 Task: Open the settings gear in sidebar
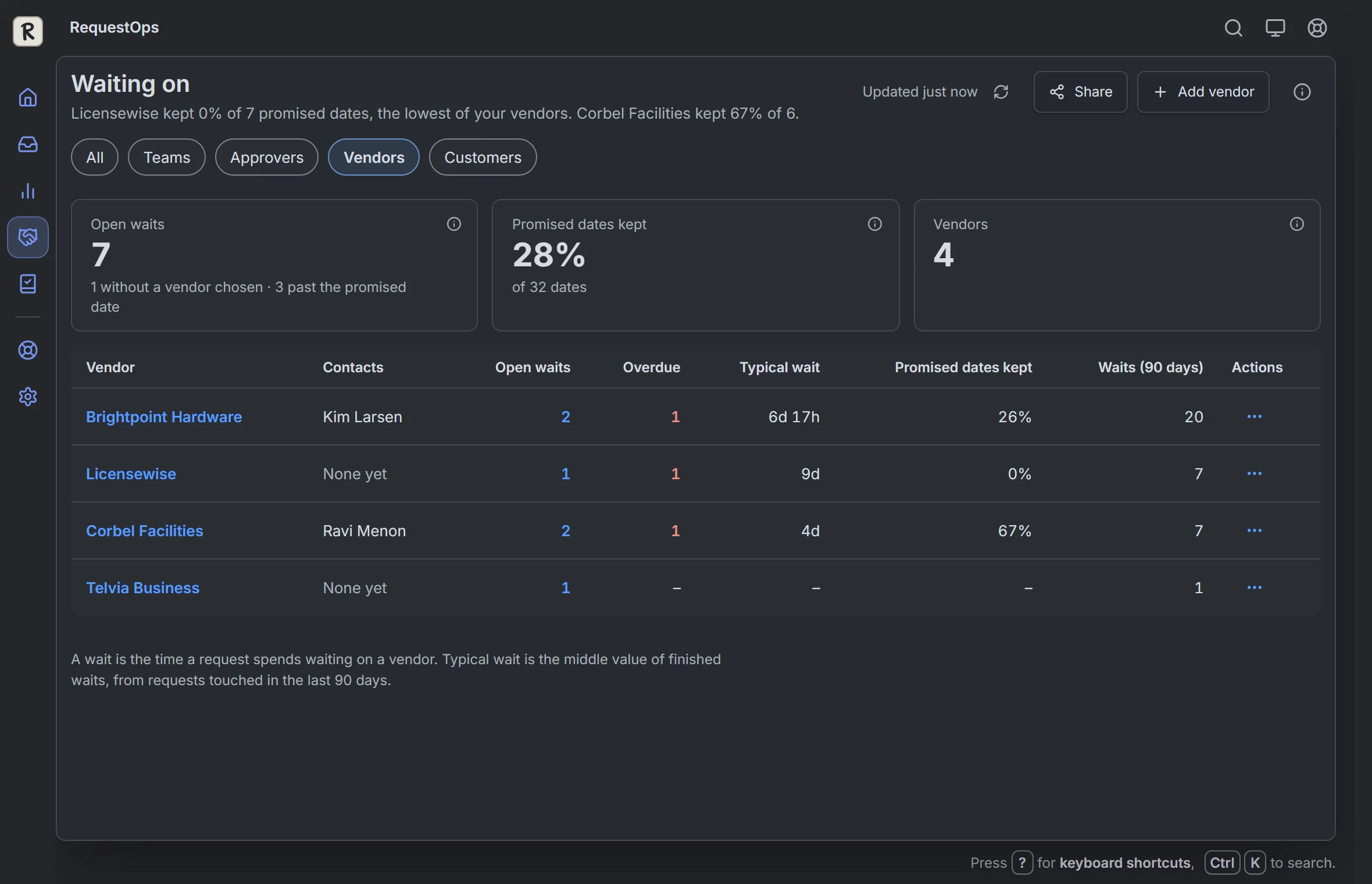(28, 397)
